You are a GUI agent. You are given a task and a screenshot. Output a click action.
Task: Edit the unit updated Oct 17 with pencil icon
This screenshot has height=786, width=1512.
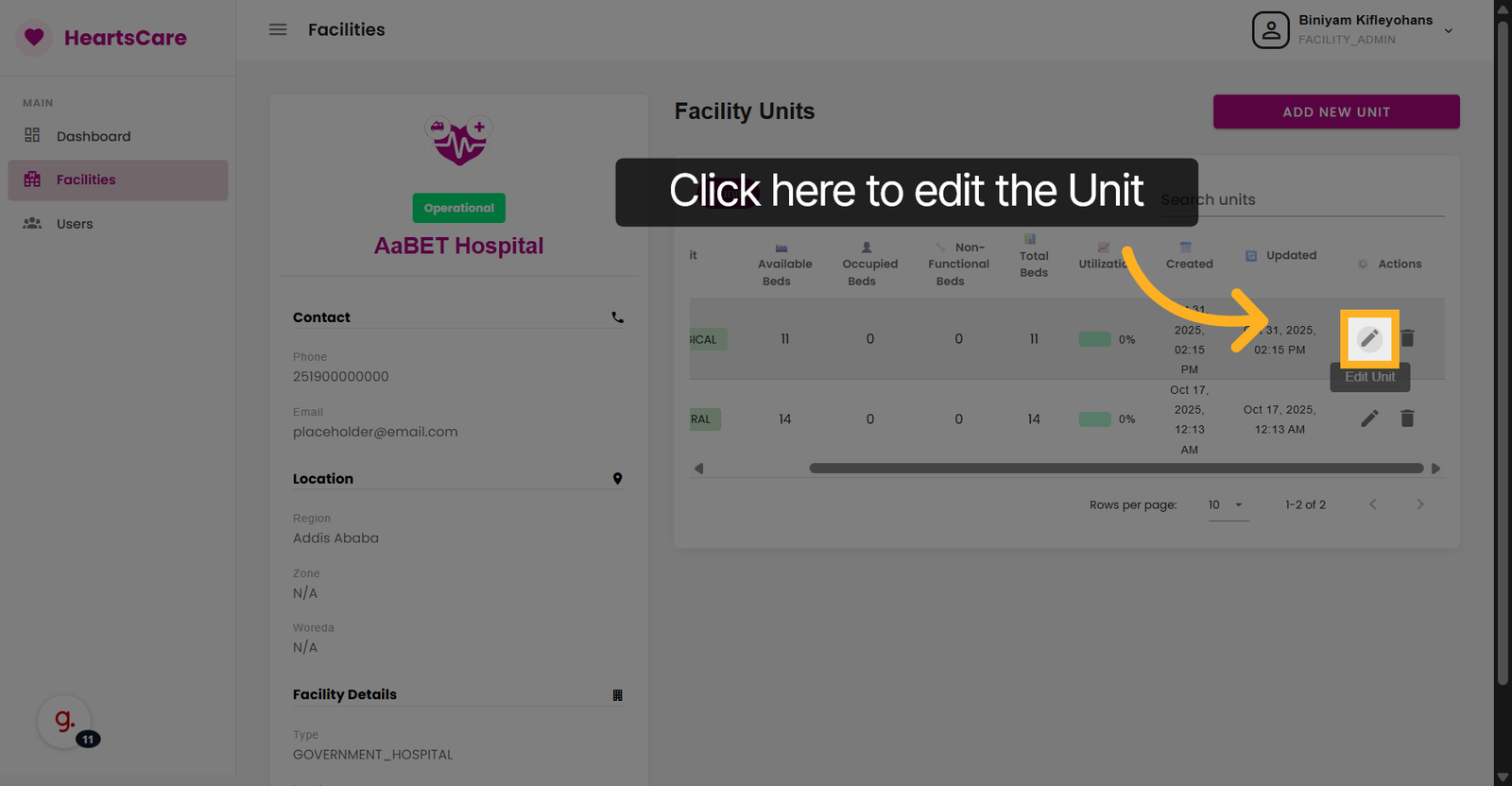pyautogui.click(x=1369, y=418)
